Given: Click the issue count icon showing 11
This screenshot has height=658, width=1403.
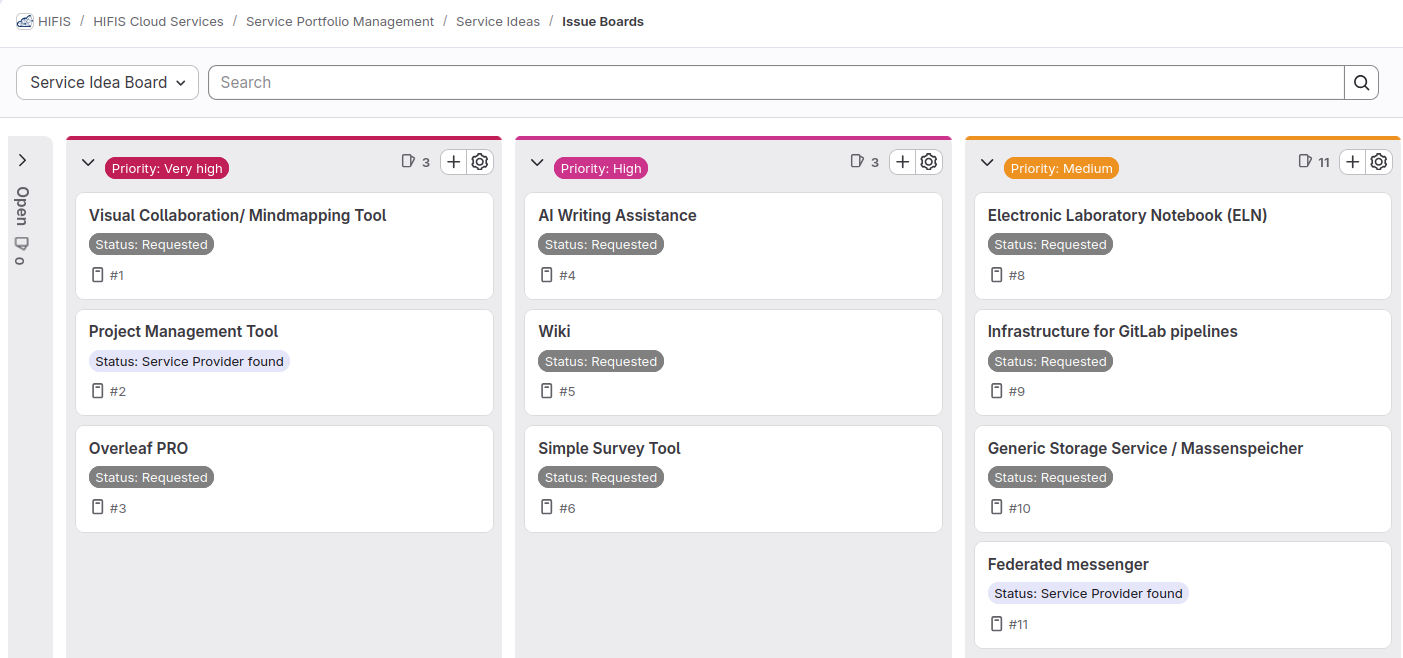Looking at the screenshot, I should pyautogui.click(x=1306, y=161).
